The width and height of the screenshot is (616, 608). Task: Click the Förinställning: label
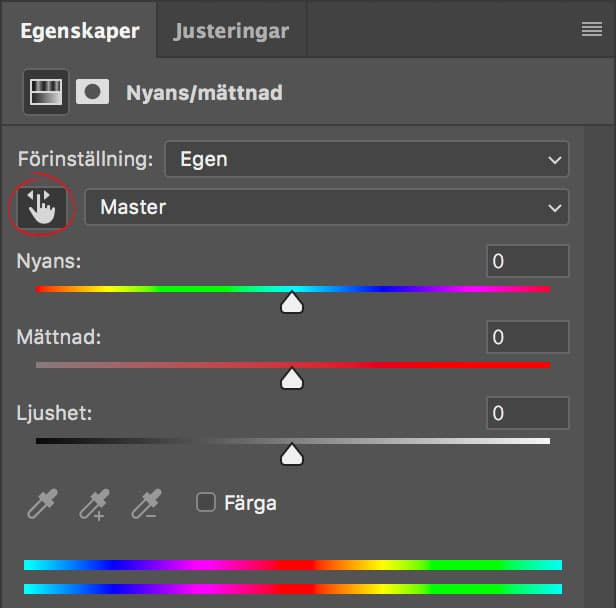pyautogui.click(x=85, y=159)
